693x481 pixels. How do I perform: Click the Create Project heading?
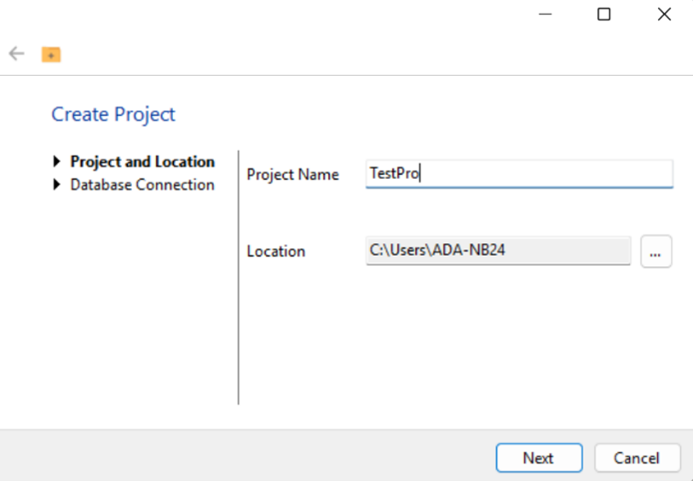[113, 115]
